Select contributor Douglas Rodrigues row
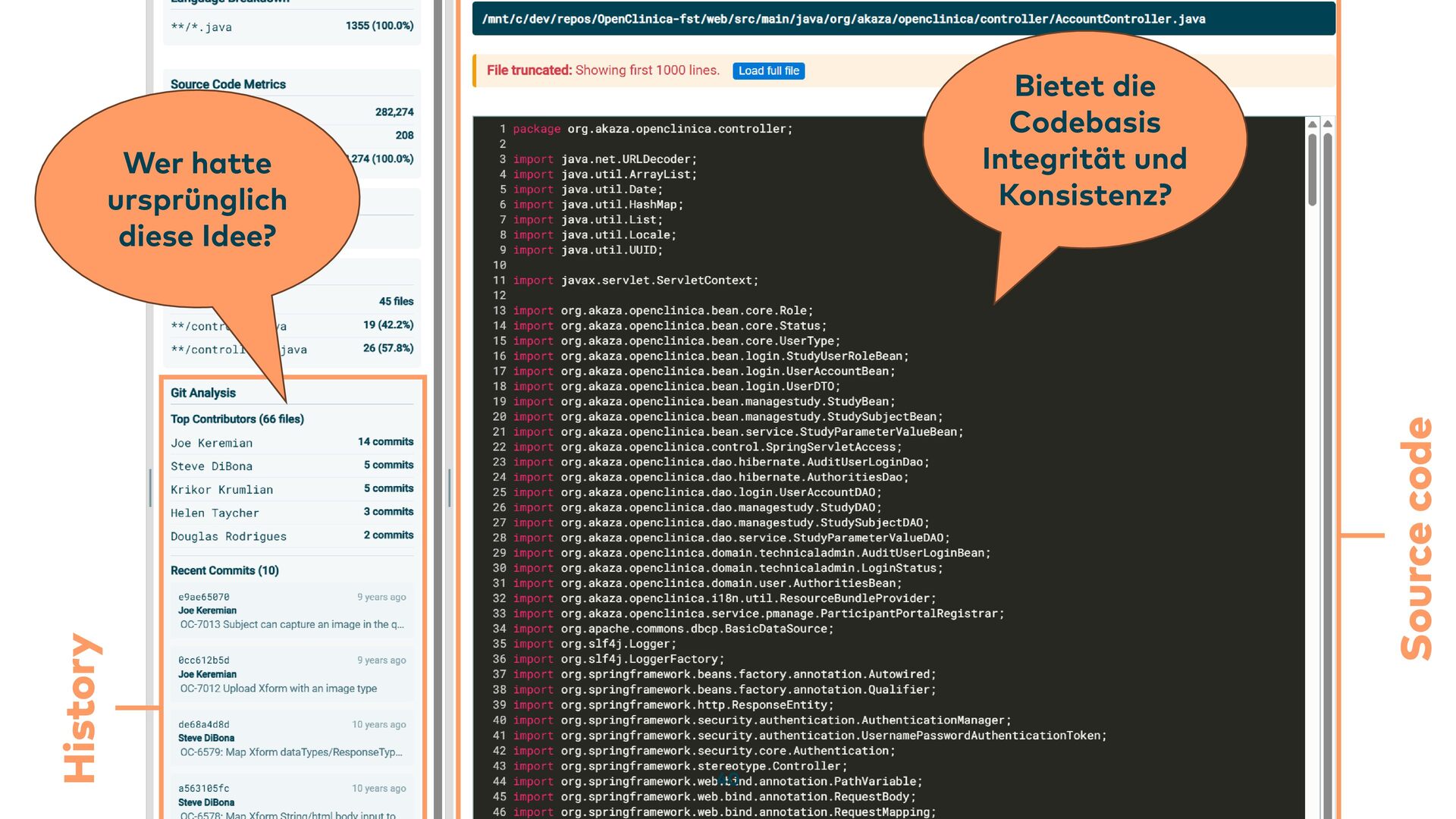Screen dimensions: 1456x819 pyautogui.click(x=292, y=536)
